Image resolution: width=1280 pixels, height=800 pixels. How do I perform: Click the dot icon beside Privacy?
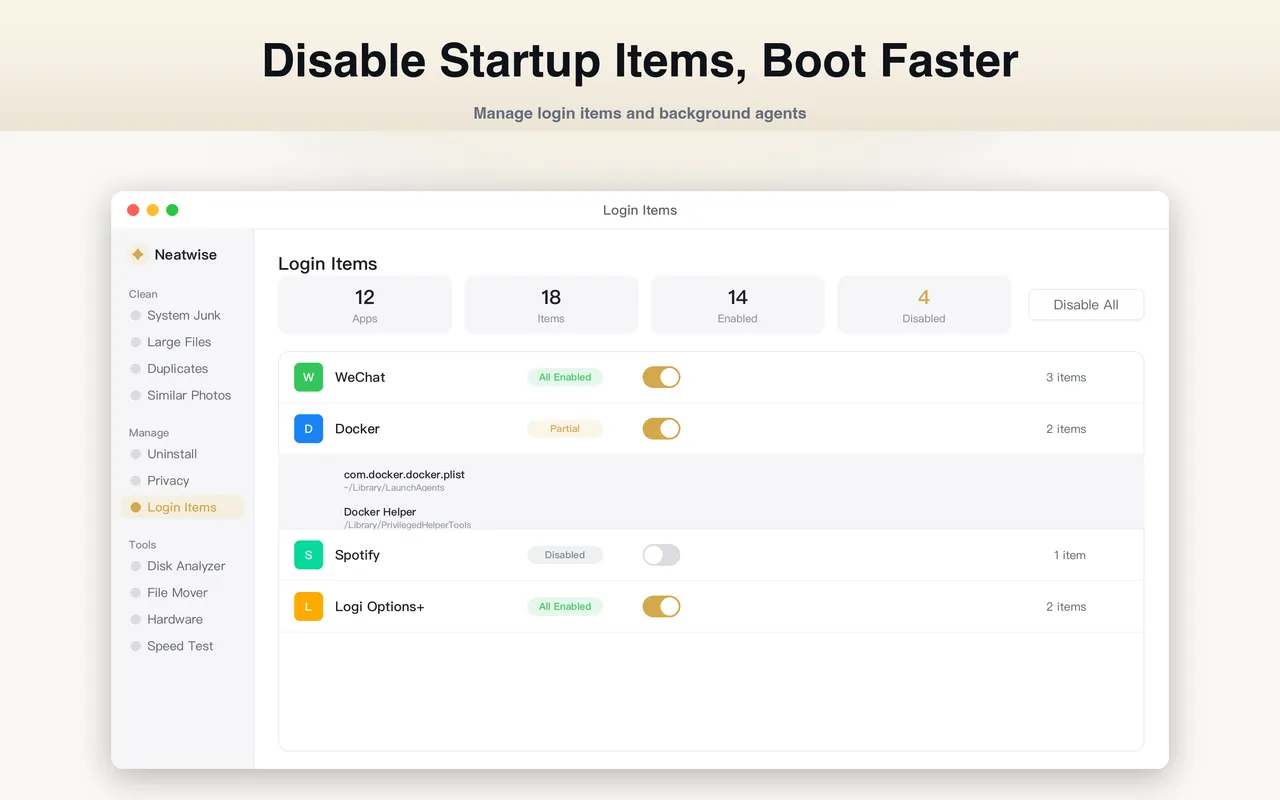[136, 481]
